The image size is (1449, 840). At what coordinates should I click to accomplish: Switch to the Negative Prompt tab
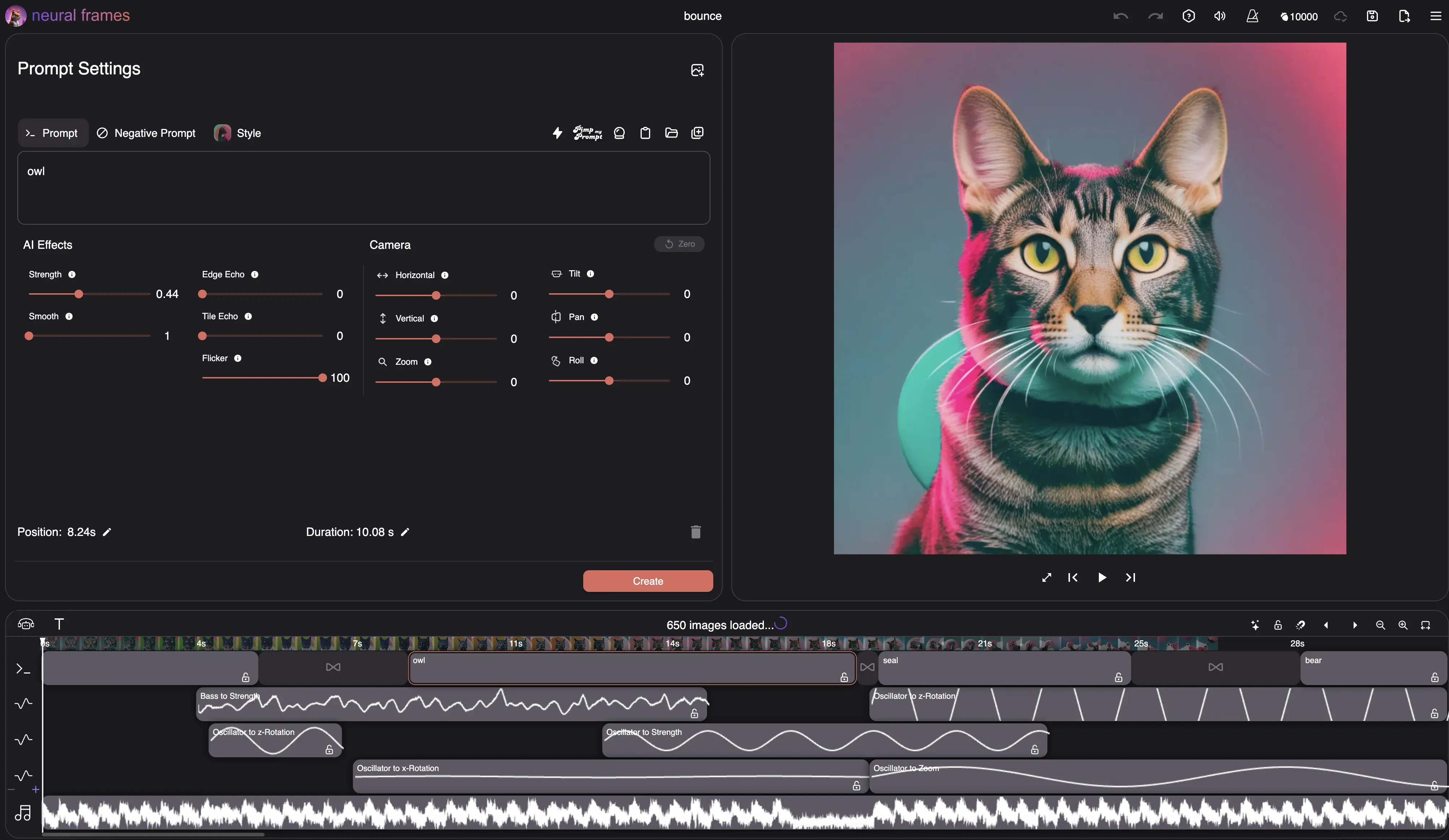pyautogui.click(x=145, y=133)
